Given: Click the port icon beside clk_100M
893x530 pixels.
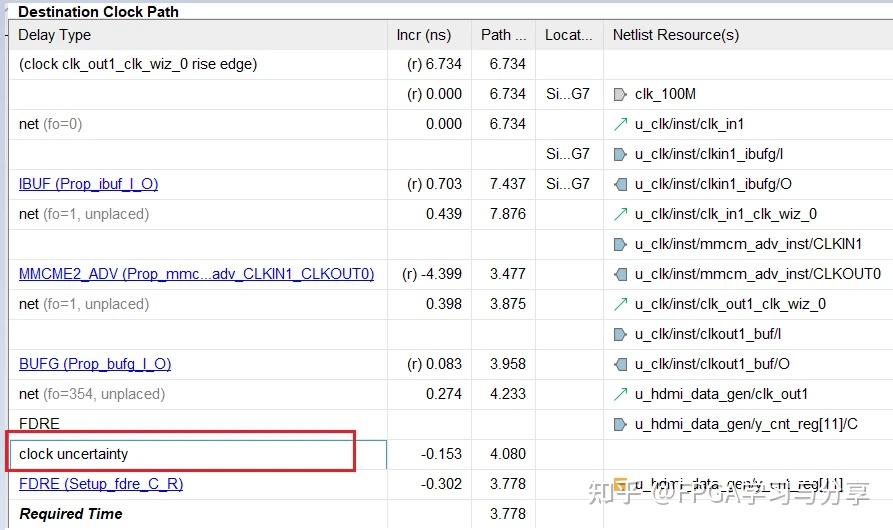Looking at the screenshot, I should coord(620,95).
